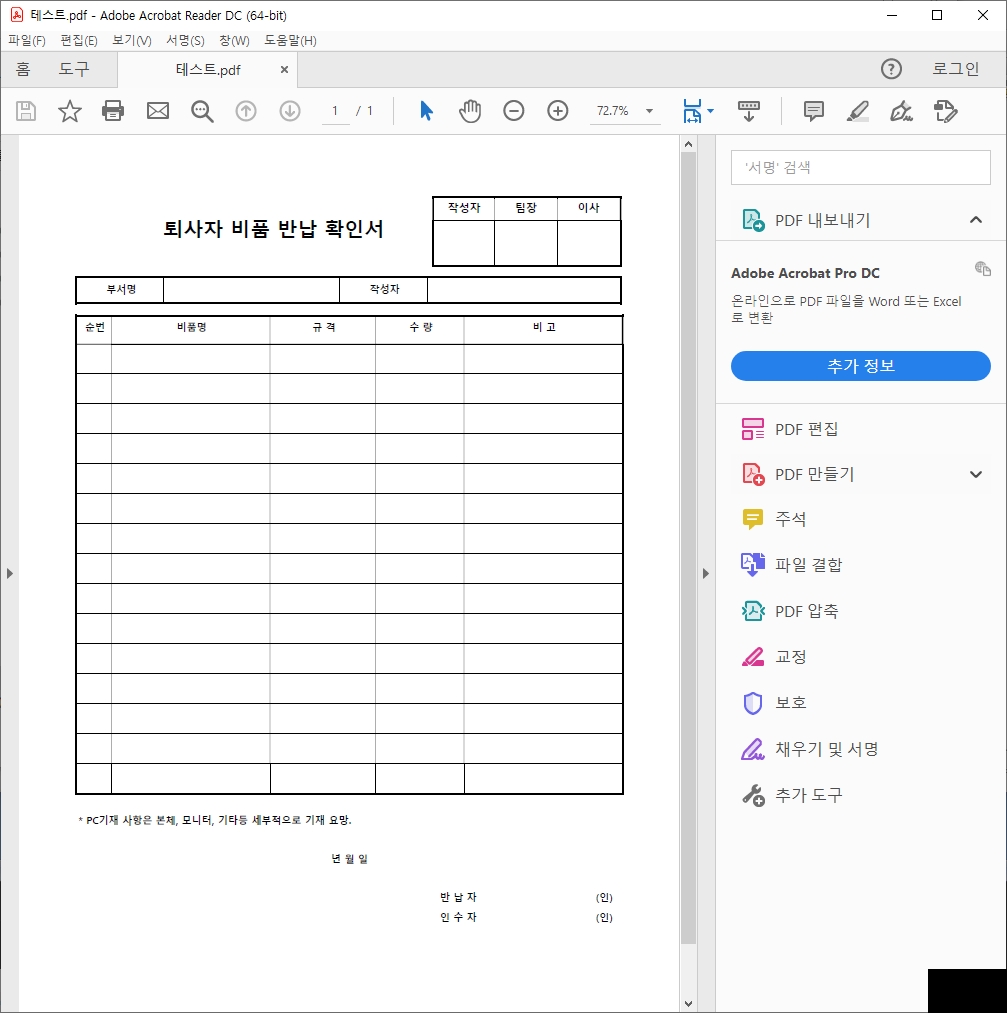Image resolution: width=1007 pixels, height=1013 pixels.
Task: Switch to the 도구 tab
Action: (x=74, y=68)
